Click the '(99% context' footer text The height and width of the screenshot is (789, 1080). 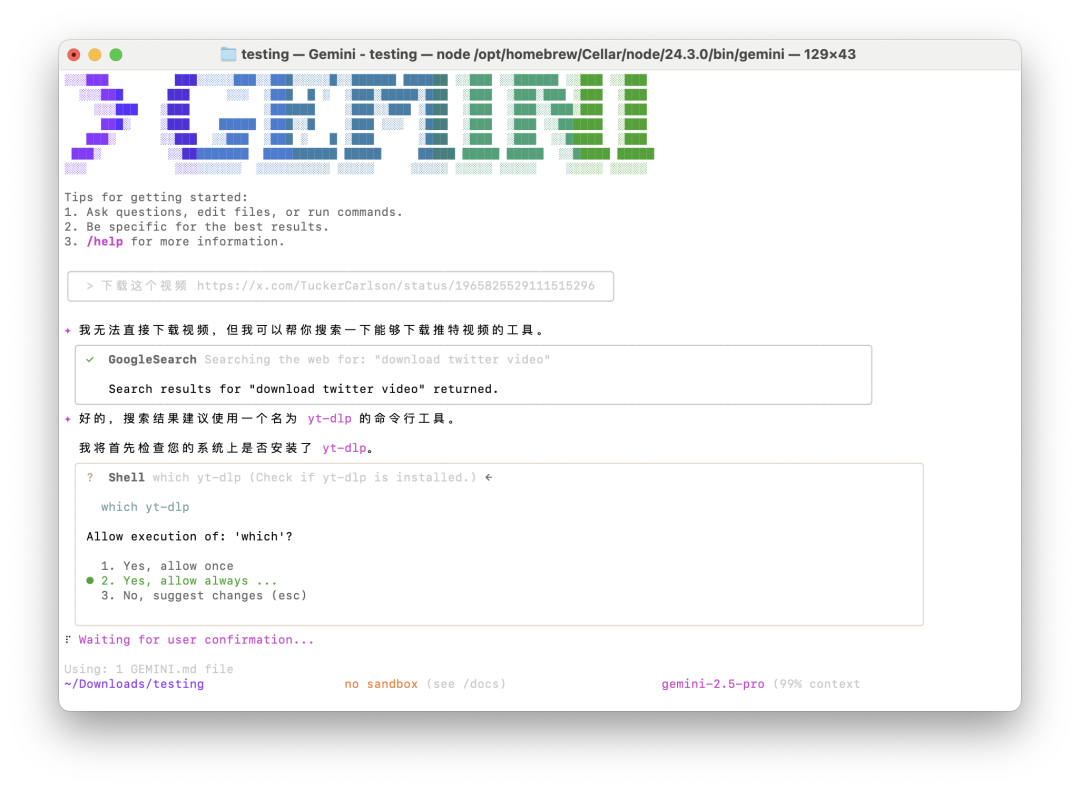pos(816,684)
